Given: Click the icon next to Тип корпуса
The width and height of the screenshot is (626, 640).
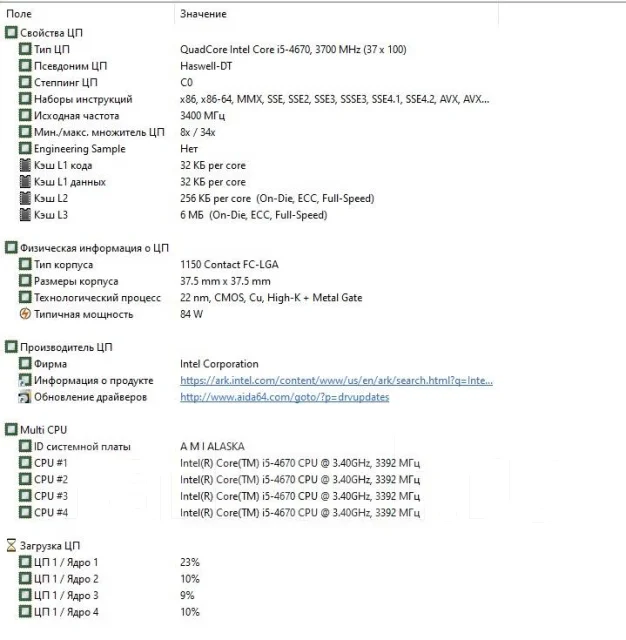Looking at the screenshot, I should click(x=25, y=264).
